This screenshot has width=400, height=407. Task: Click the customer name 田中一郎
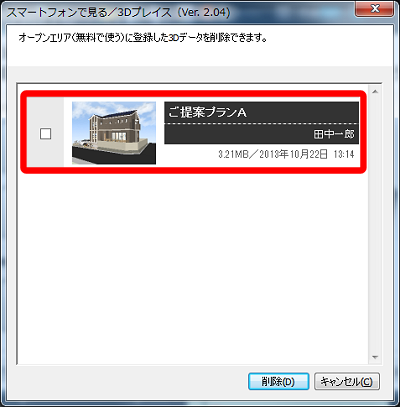pyautogui.click(x=334, y=134)
